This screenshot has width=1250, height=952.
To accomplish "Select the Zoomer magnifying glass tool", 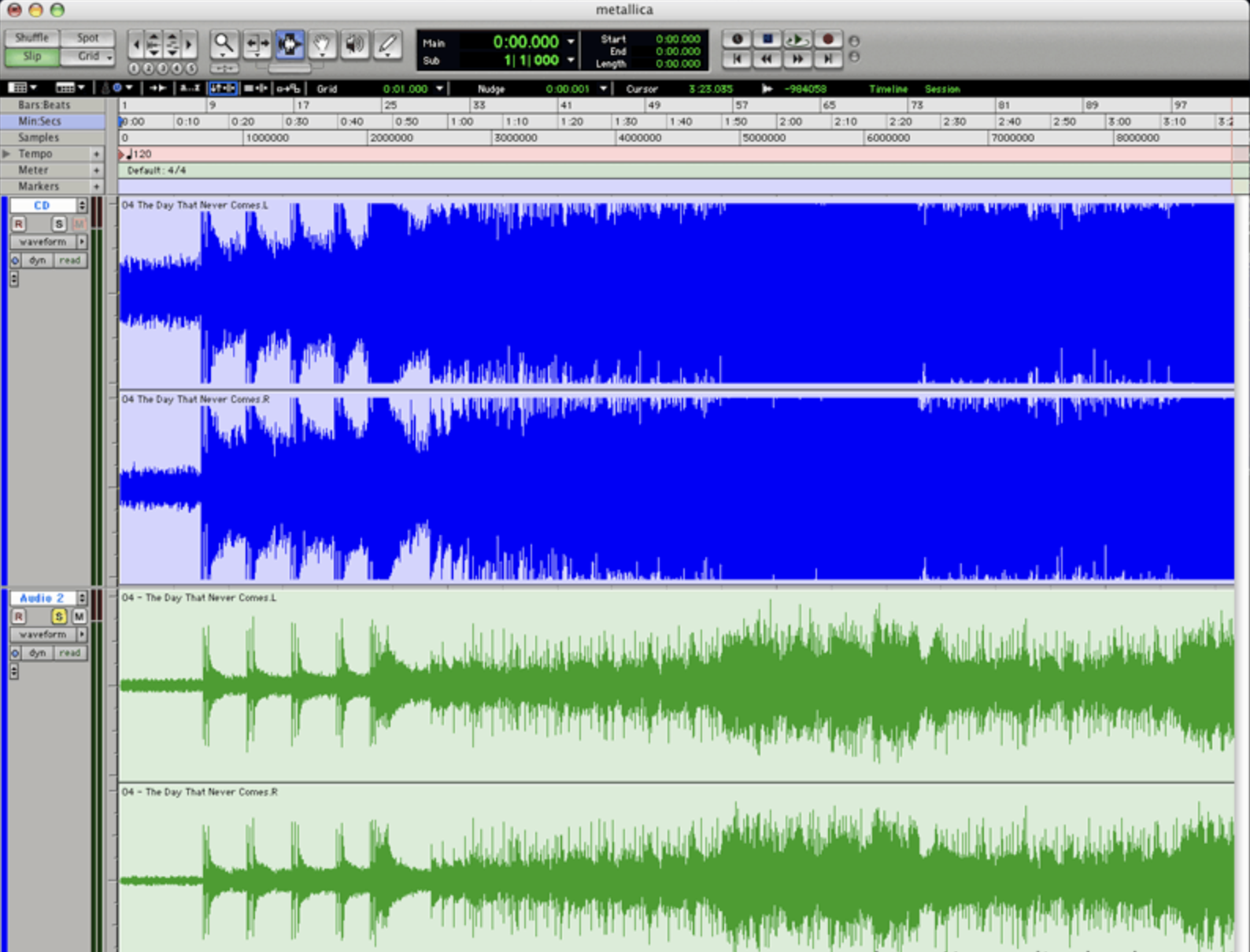I will tap(224, 45).
